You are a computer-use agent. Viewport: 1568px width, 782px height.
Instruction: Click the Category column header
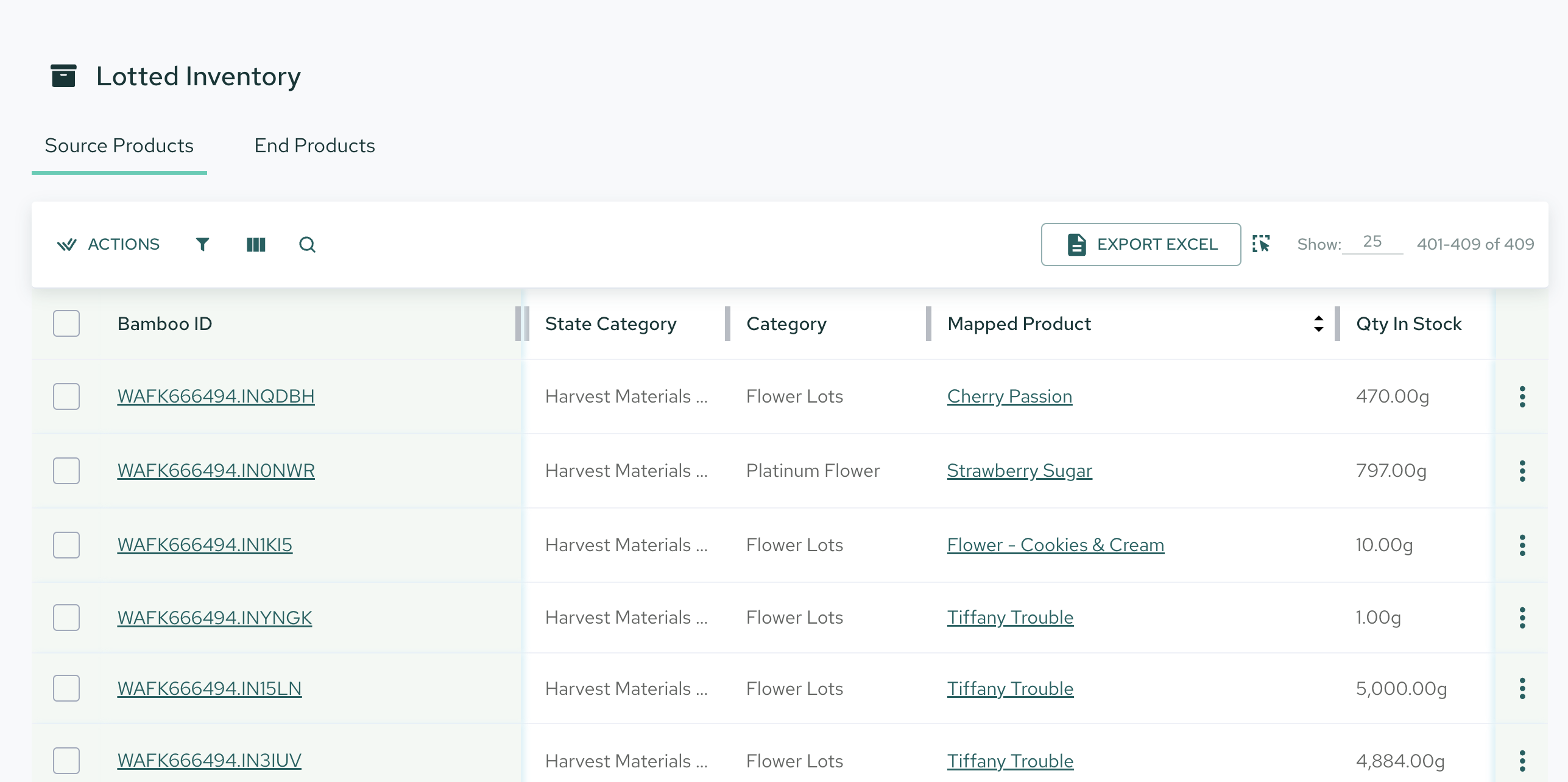[786, 323]
